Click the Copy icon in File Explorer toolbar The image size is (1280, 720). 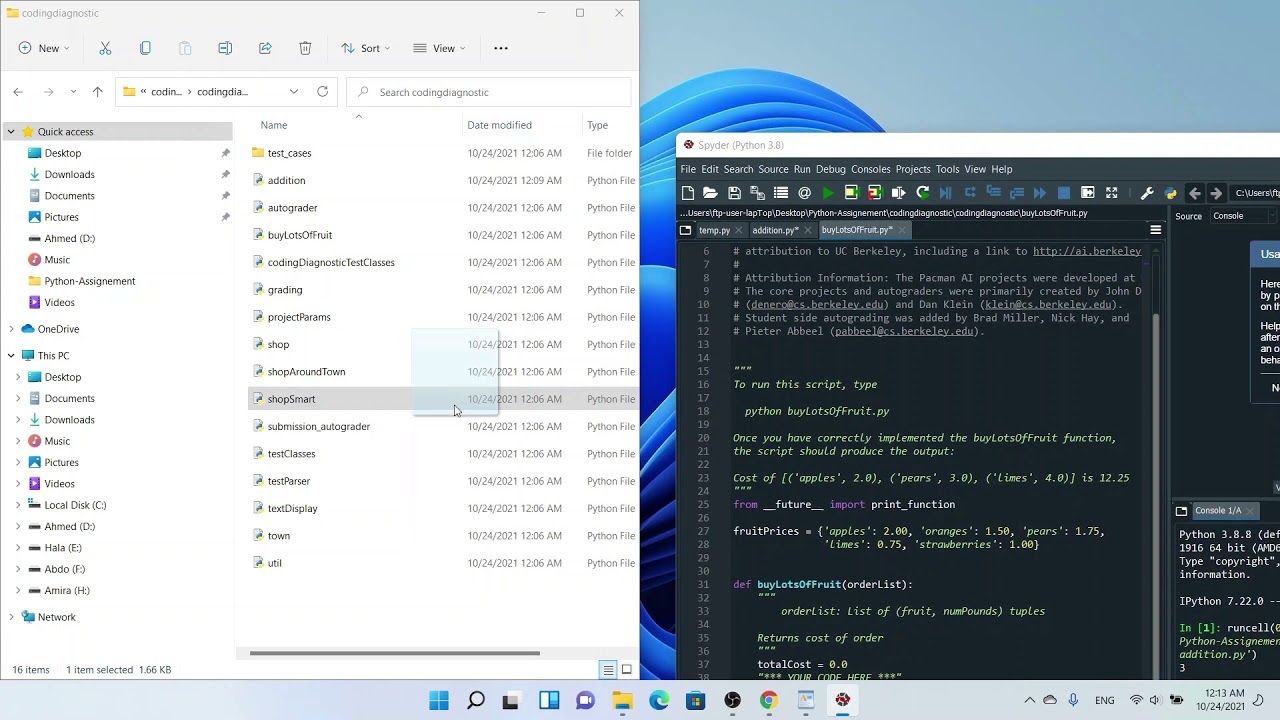click(x=145, y=48)
